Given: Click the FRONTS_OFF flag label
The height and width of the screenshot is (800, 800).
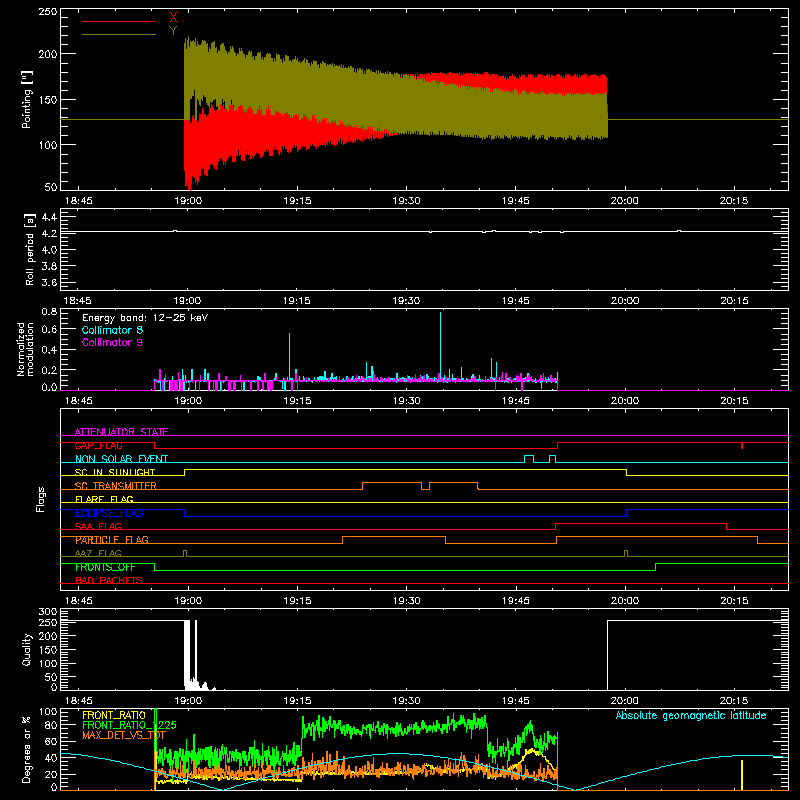Looking at the screenshot, I should pyautogui.click(x=105, y=567).
